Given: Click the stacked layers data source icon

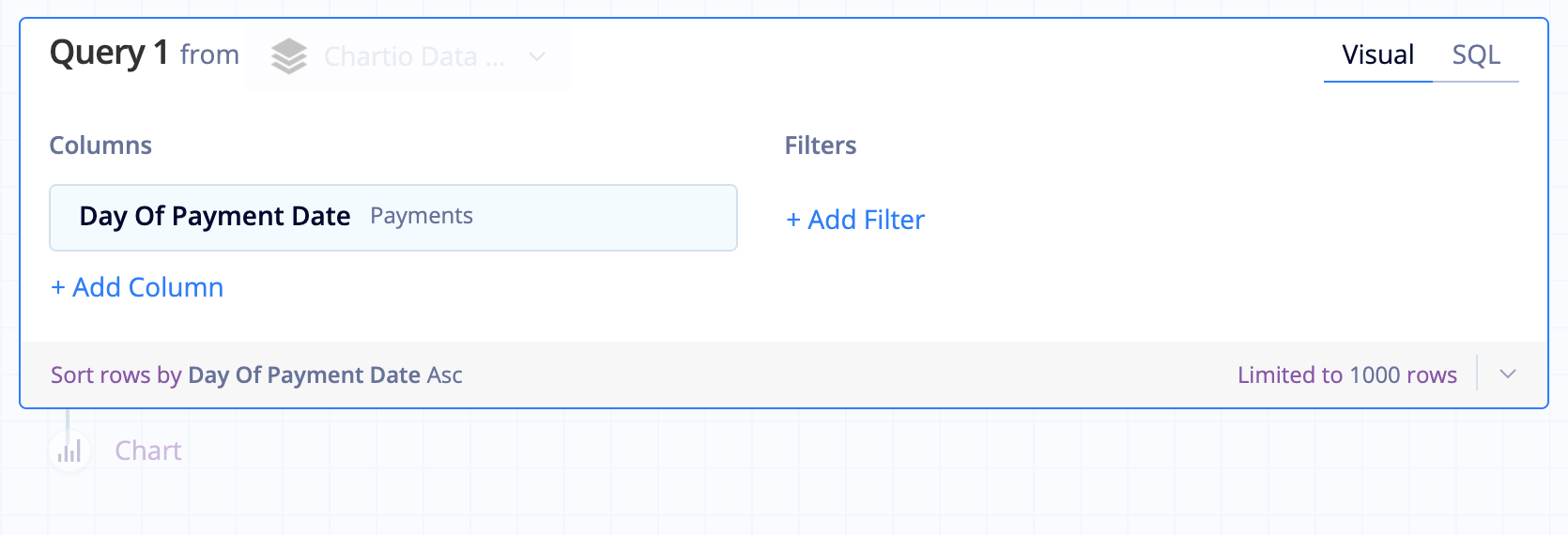Looking at the screenshot, I should point(288,56).
